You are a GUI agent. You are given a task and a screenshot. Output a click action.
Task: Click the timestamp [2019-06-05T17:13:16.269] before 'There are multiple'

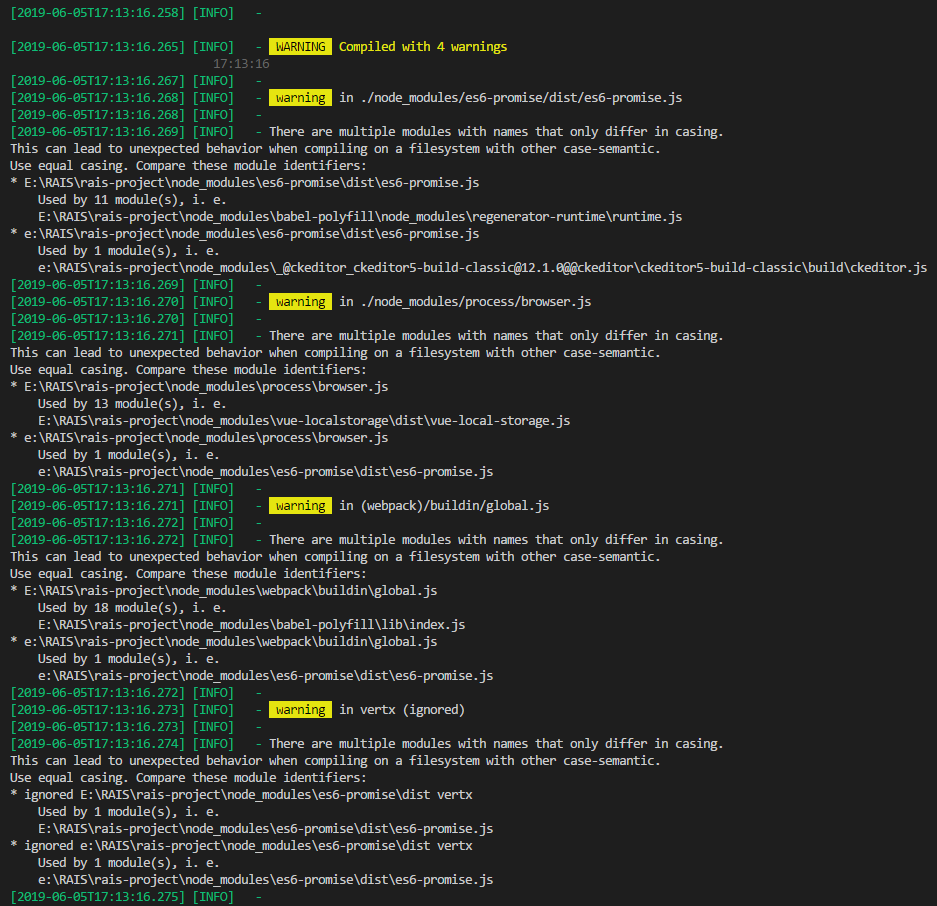click(98, 131)
